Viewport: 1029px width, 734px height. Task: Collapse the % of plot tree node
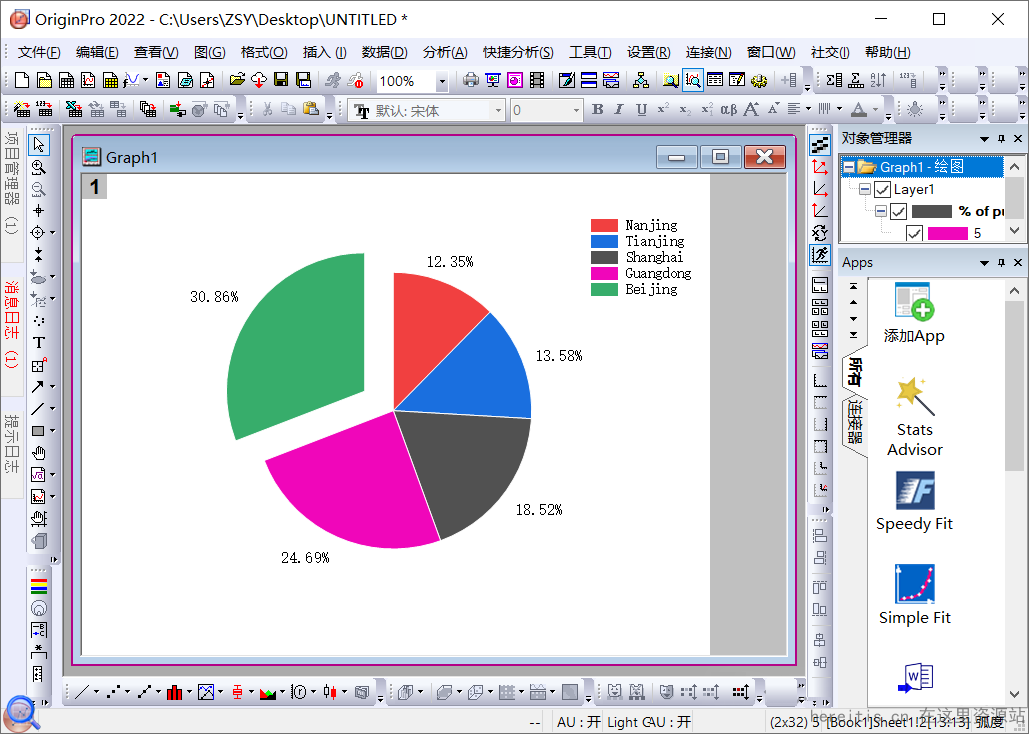click(881, 211)
